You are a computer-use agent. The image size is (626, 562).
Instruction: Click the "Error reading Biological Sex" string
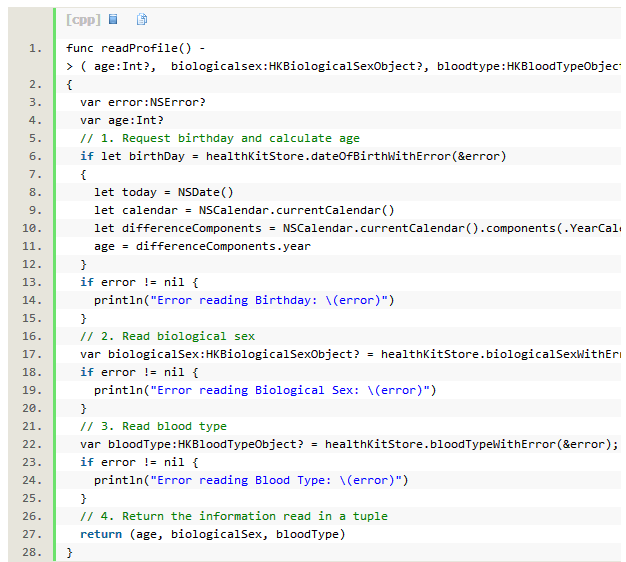[x=291, y=390]
